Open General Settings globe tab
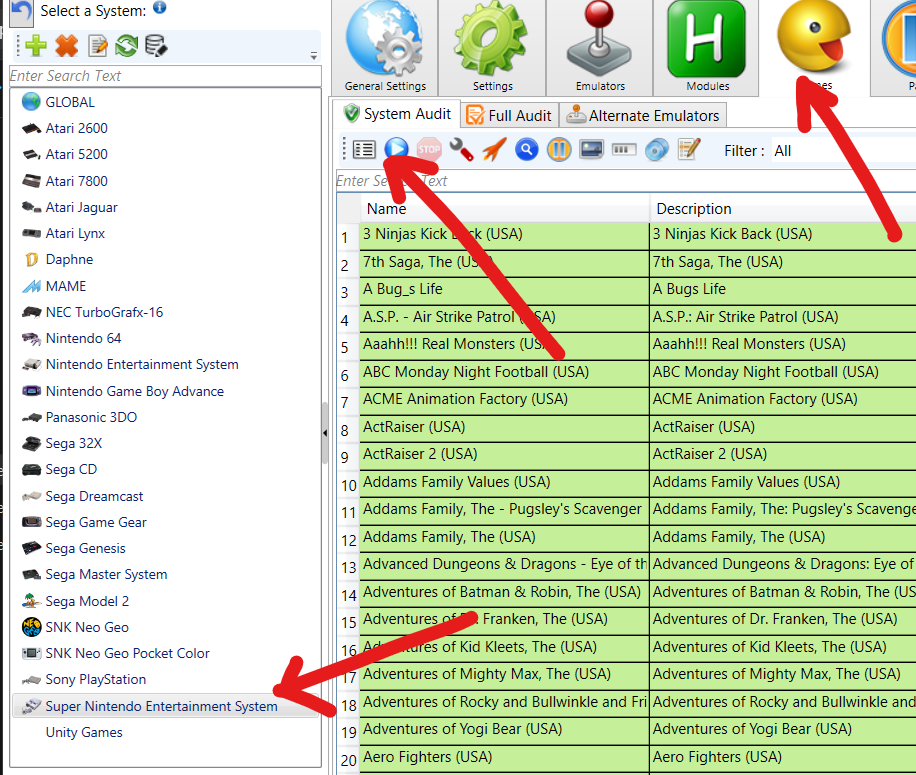 (x=385, y=47)
